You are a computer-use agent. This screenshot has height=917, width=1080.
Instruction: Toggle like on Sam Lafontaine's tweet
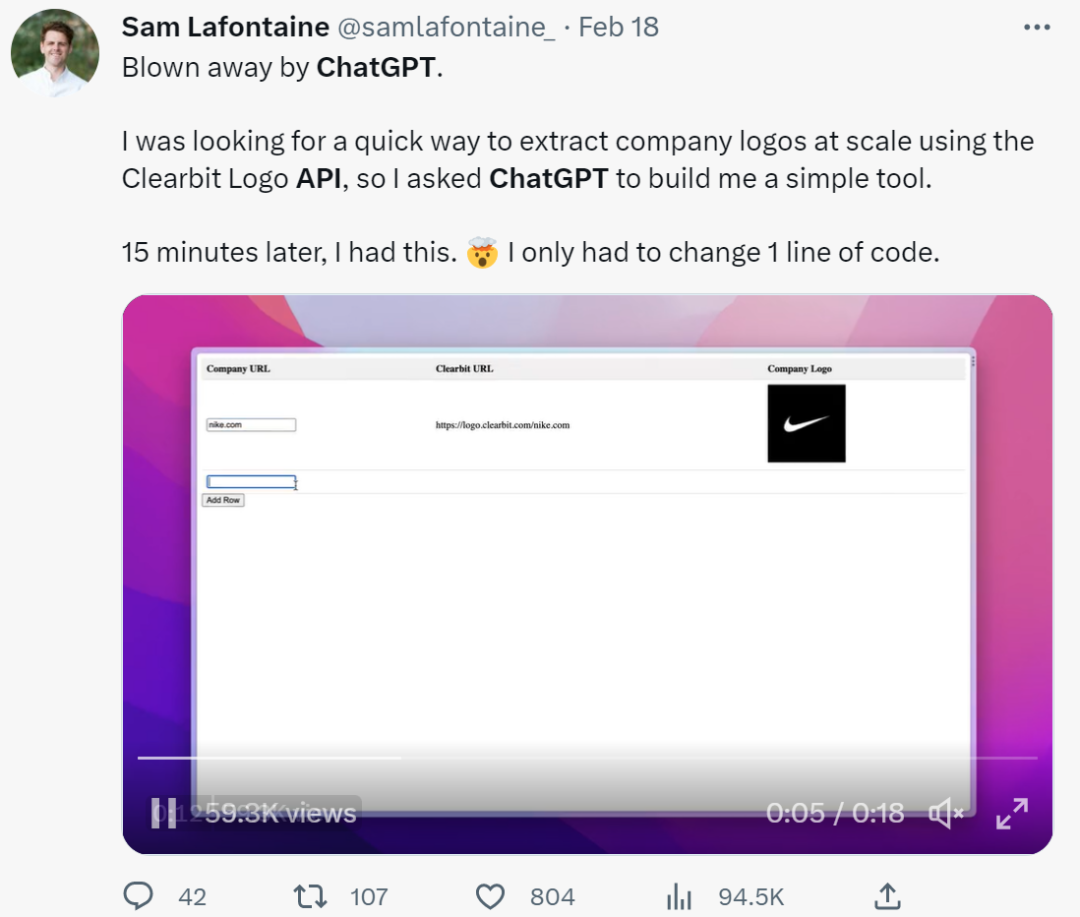(489, 896)
